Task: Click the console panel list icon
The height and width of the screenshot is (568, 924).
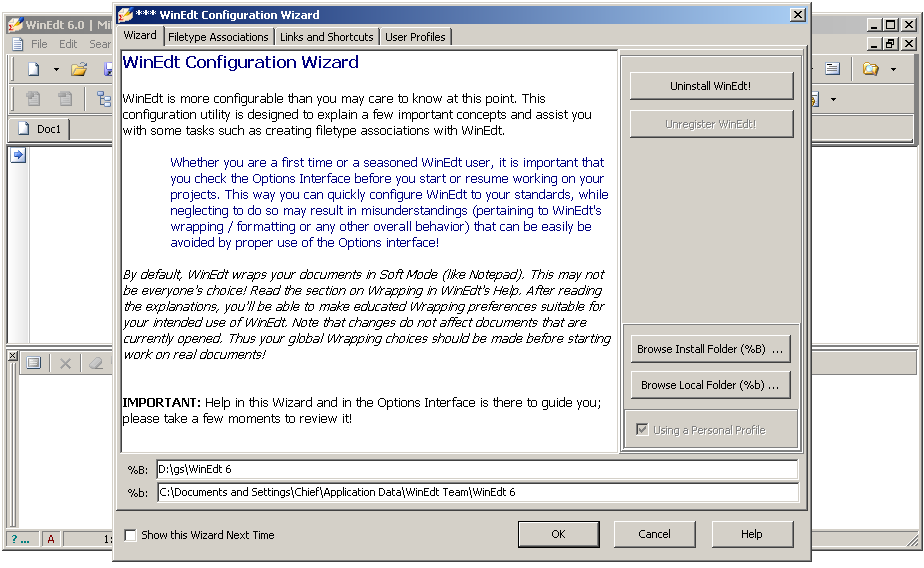Action: coord(33,363)
